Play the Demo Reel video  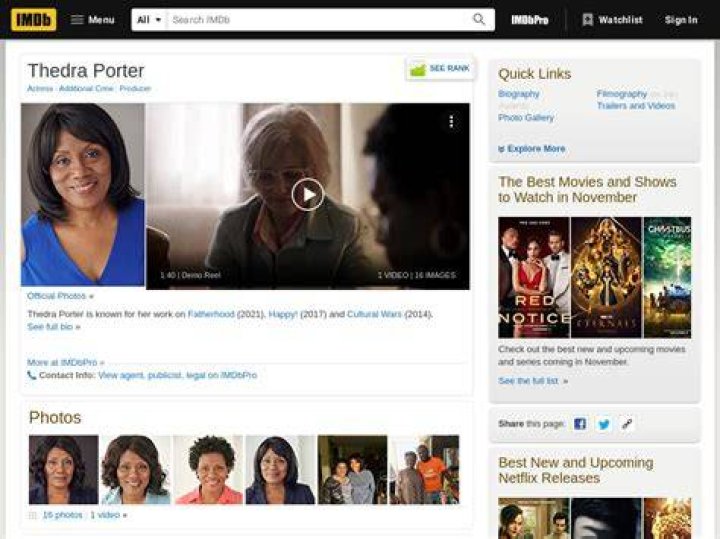[x=308, y=195]
